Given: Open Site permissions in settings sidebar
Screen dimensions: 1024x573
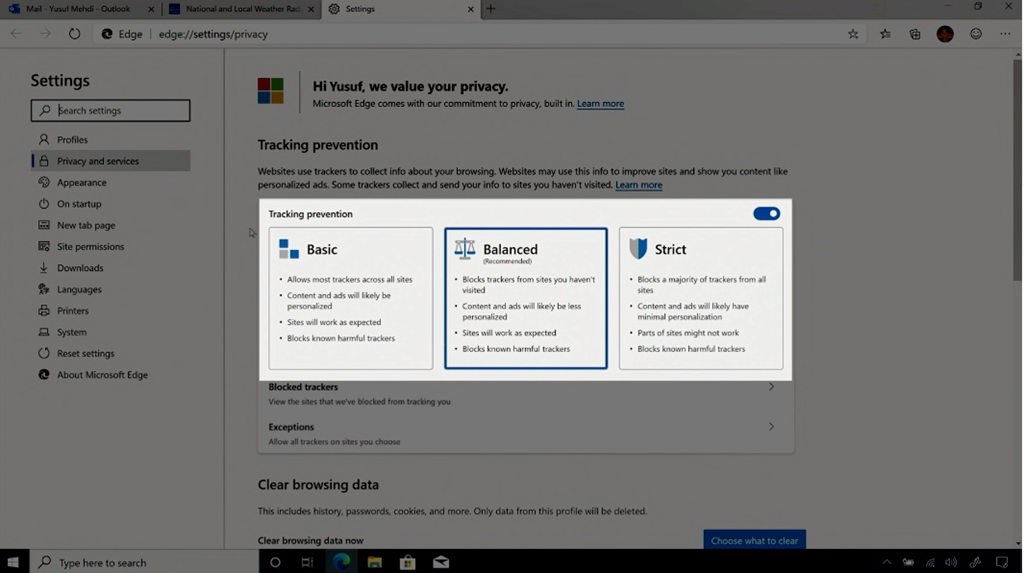Looking at the screenshot, I should point(90,247).
